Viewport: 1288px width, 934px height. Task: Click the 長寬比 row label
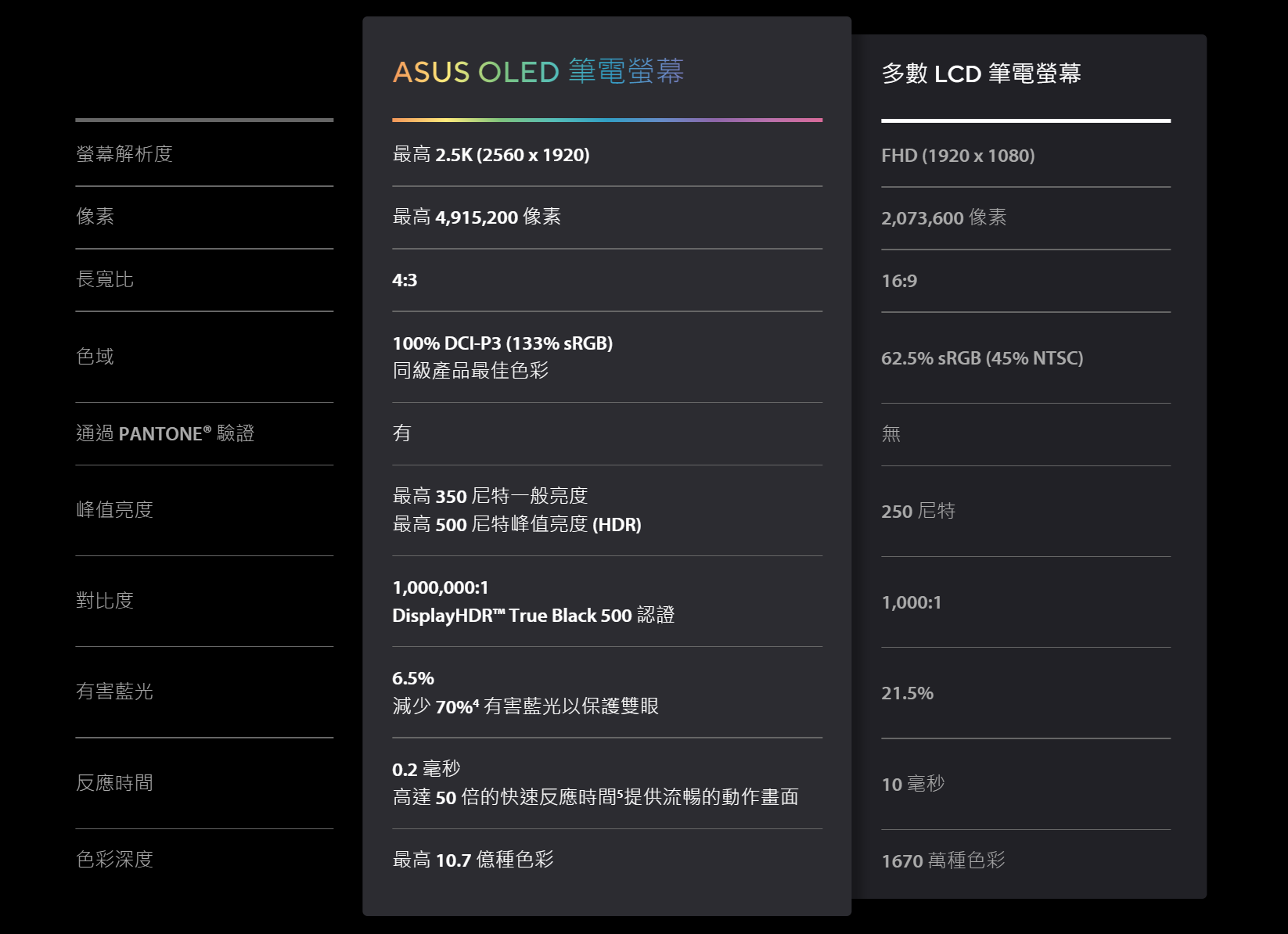(x=105, y=279)
